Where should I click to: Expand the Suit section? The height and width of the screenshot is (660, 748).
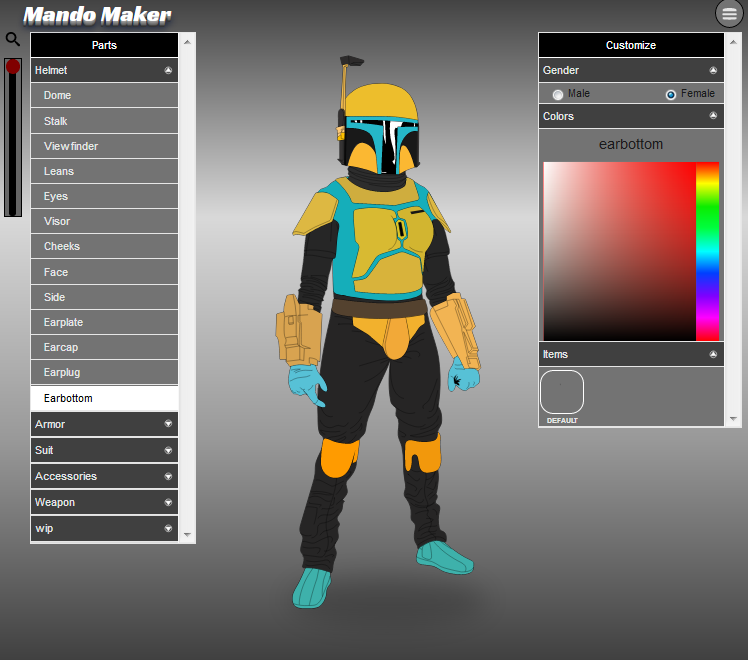[x=104, y=450]
